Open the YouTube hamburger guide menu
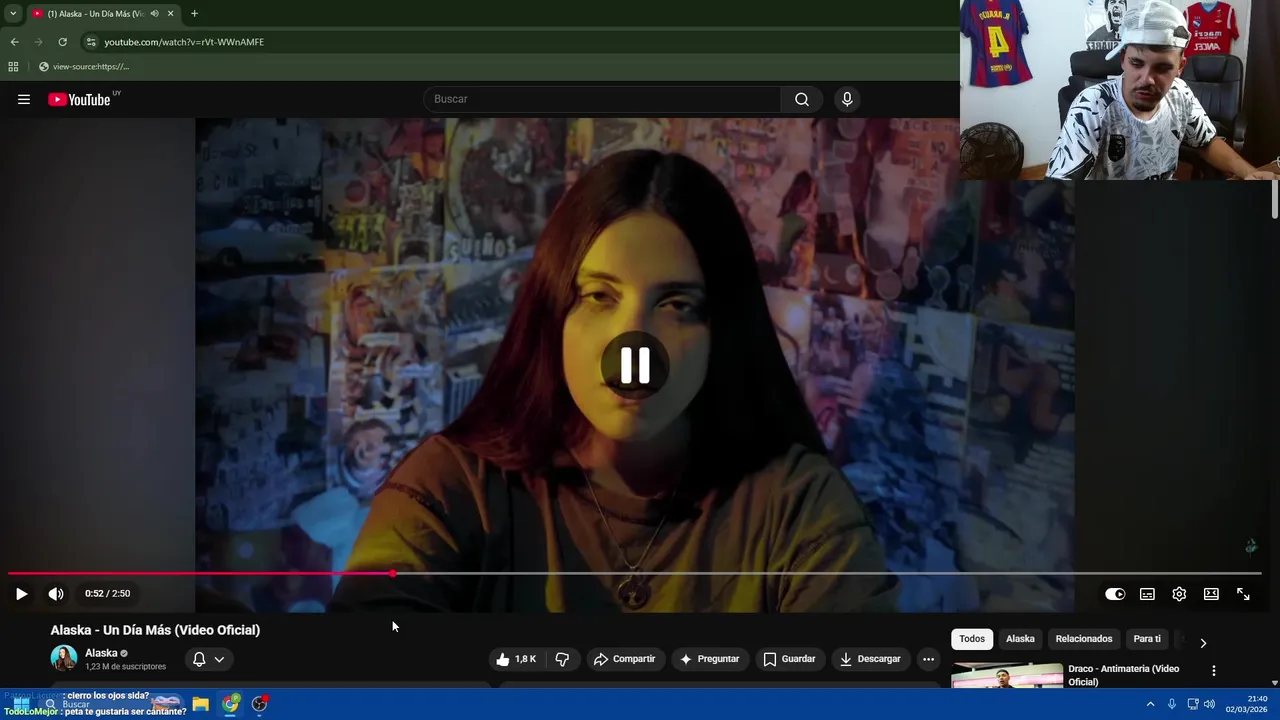 click(24, 99)
